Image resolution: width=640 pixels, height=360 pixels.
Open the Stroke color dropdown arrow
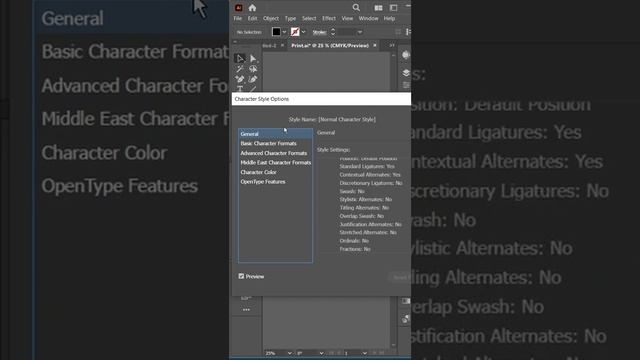pyautogui.click(x=303, y=32)
